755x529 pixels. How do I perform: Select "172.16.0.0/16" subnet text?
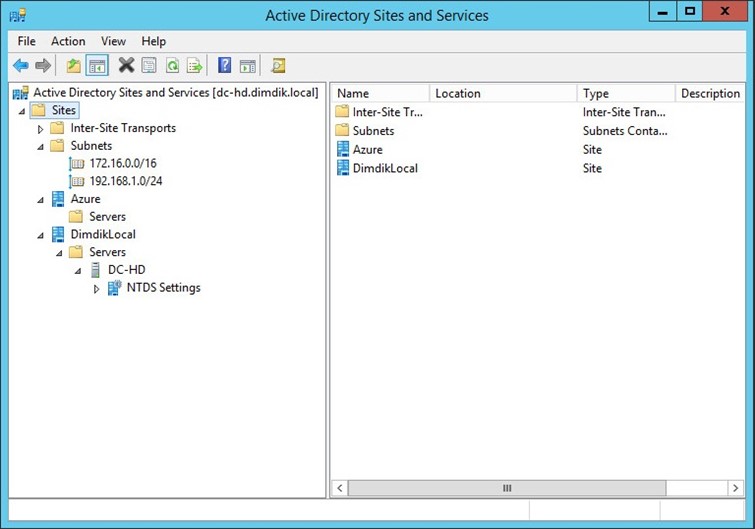[x=123, y=164]
